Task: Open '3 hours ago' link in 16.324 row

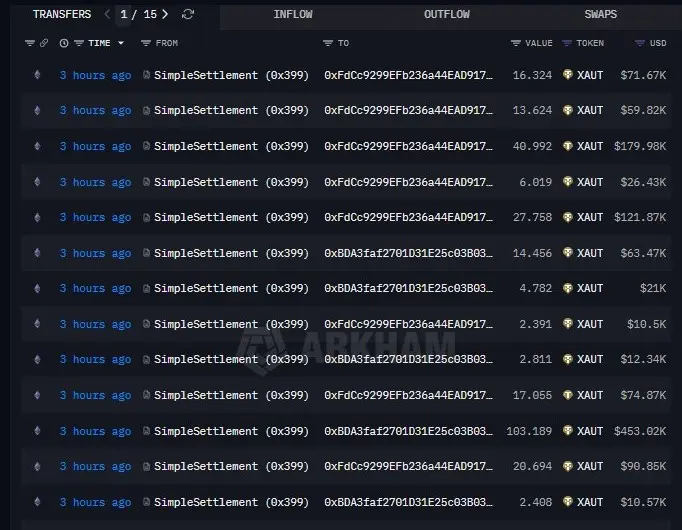Action: 95,75
